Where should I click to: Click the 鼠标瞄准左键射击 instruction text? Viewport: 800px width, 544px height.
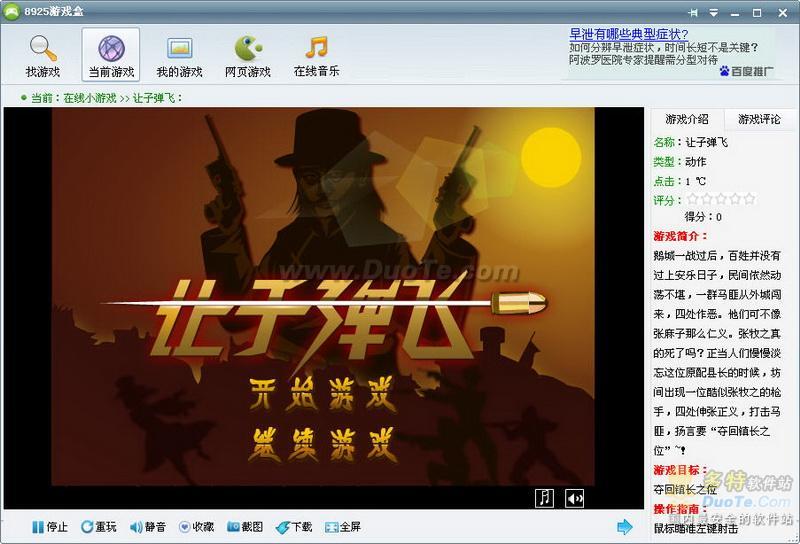[696, 529]
